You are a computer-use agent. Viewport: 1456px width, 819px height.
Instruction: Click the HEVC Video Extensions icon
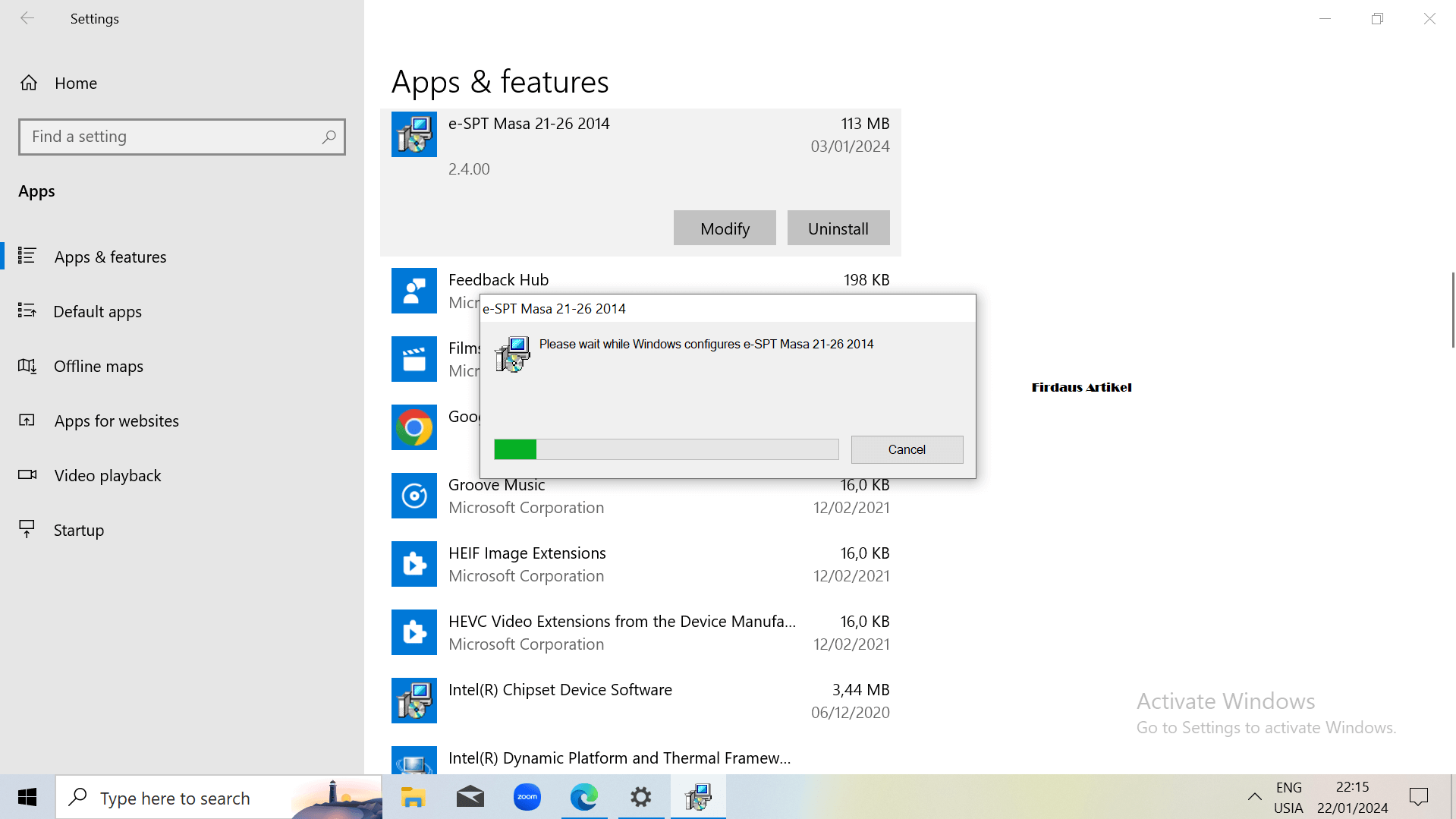point(414,632)
